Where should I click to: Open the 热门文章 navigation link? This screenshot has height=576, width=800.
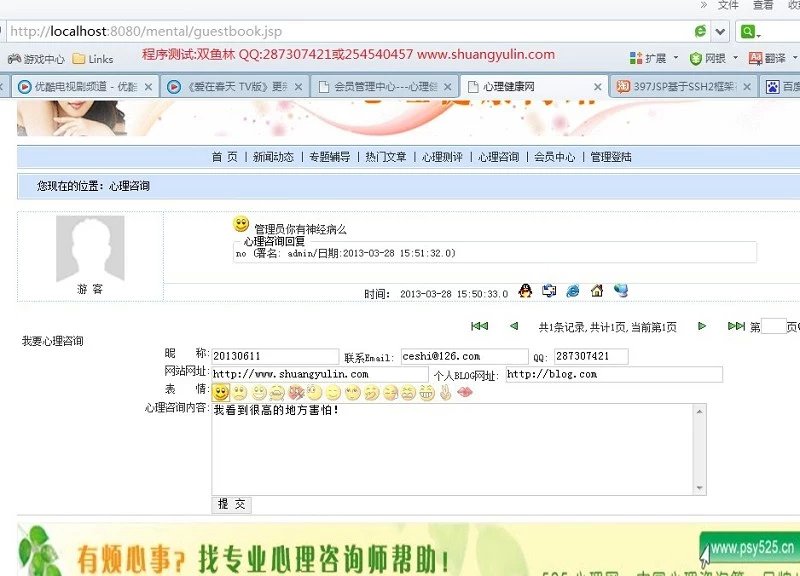(386, 157)
